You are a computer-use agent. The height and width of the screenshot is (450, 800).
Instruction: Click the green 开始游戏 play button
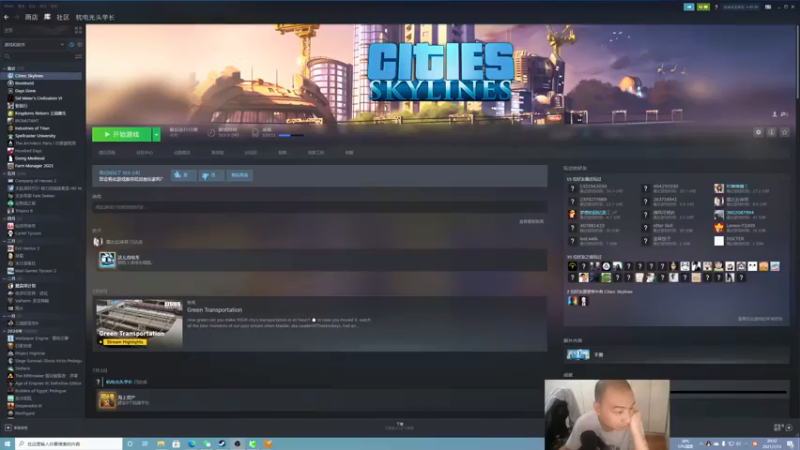121,134
